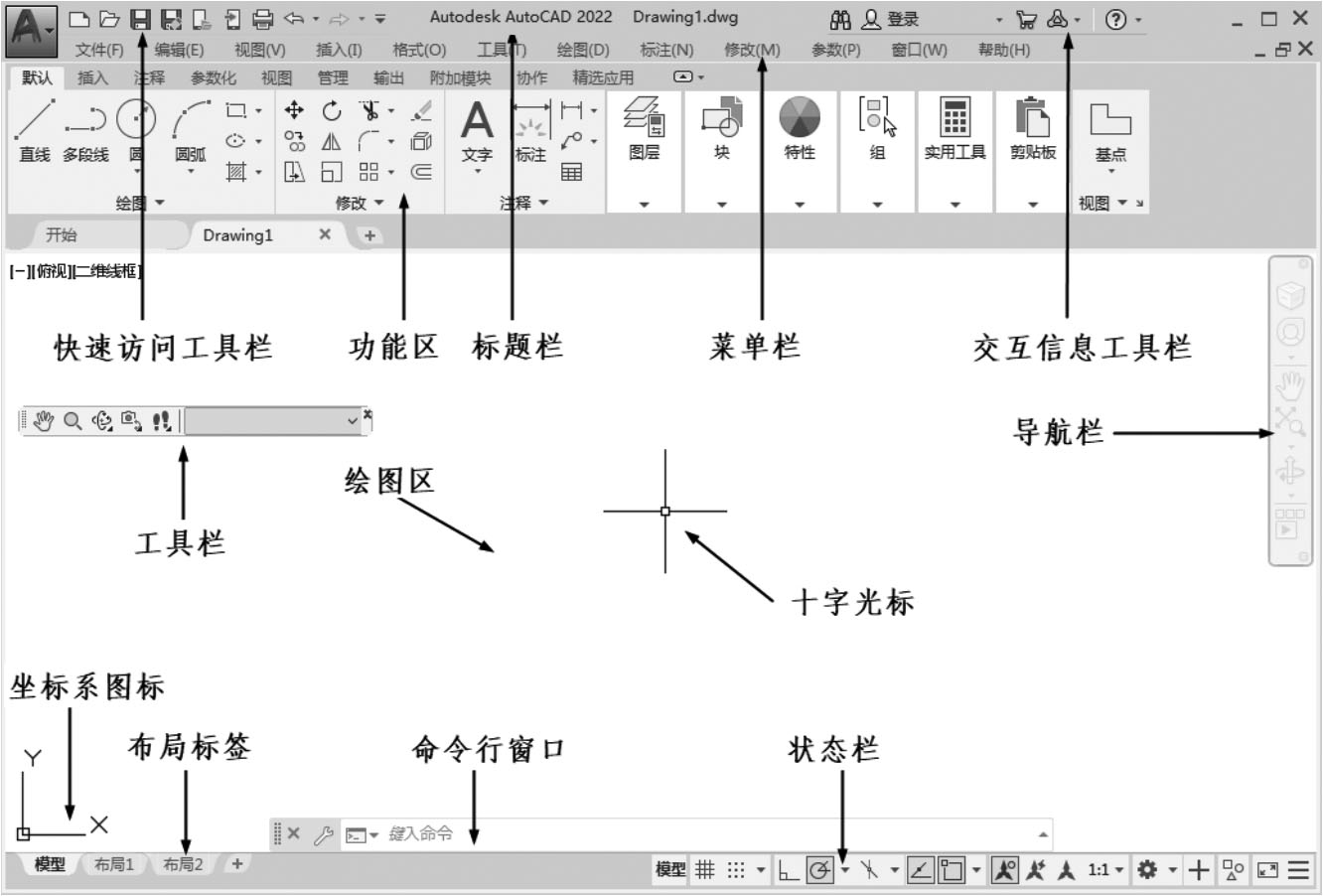Toggle 2D object snap in status bar
1323x896 pixels.
(952, 870)
